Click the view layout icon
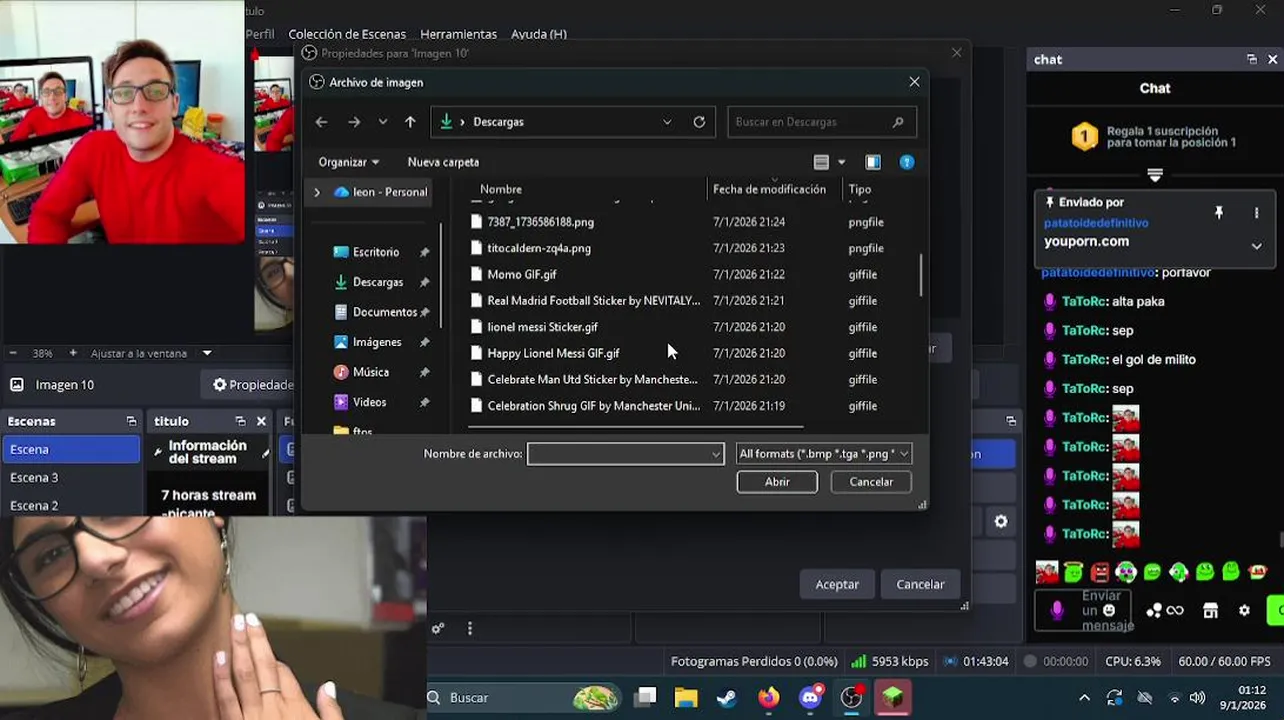This screenshot has height=720, width=1284. click(x=821, y=162)
